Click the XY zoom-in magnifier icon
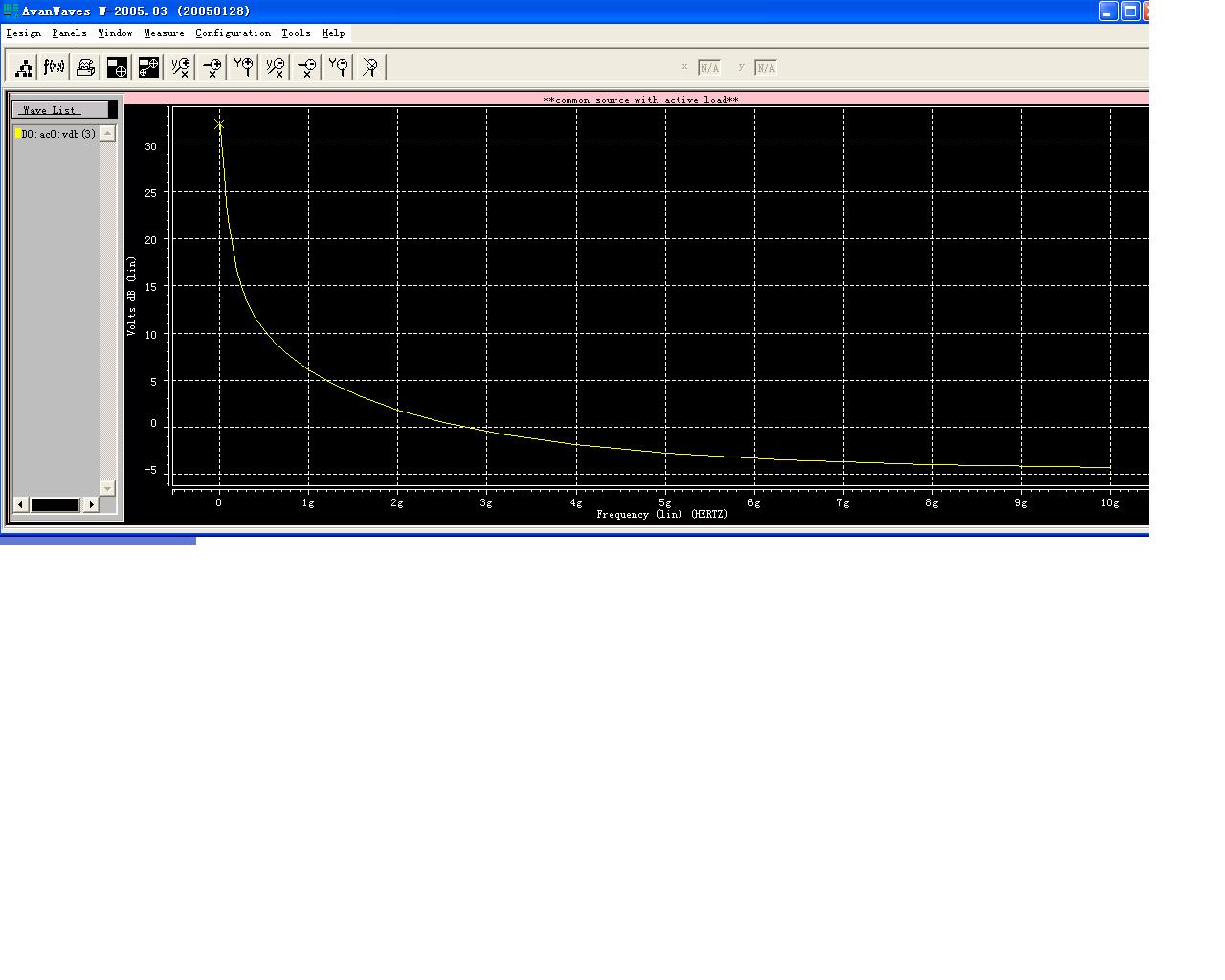Viewport: 1225px width, 980px height. [x=180, y=67]
